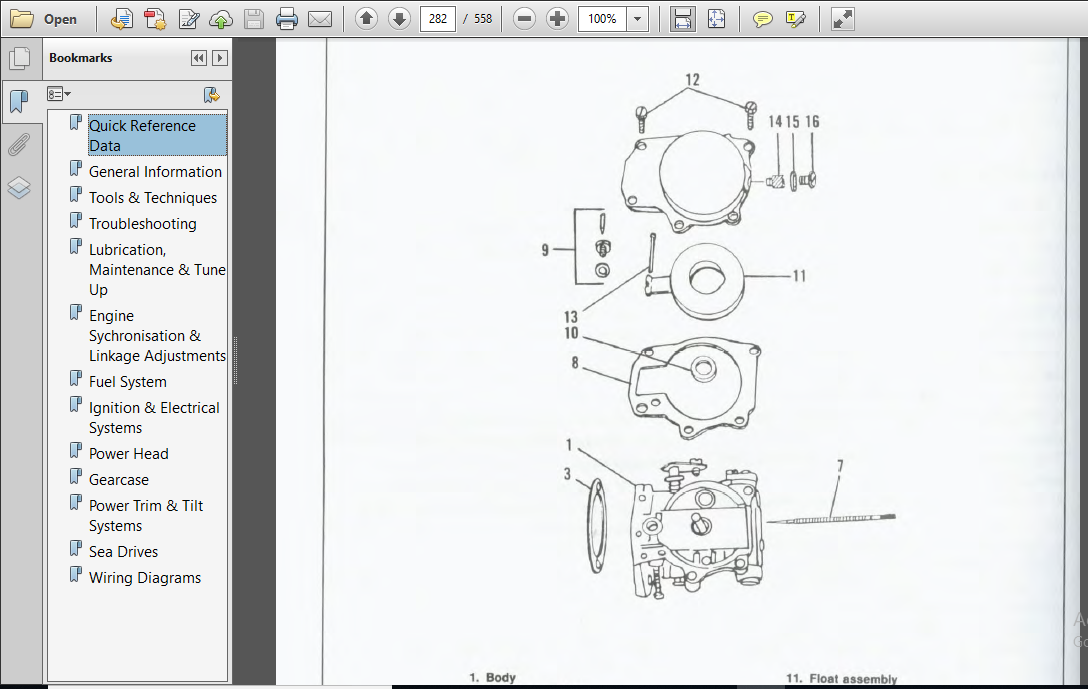Open the Attachments paperclip panel

pyautogui.click(x=19, y=145)
